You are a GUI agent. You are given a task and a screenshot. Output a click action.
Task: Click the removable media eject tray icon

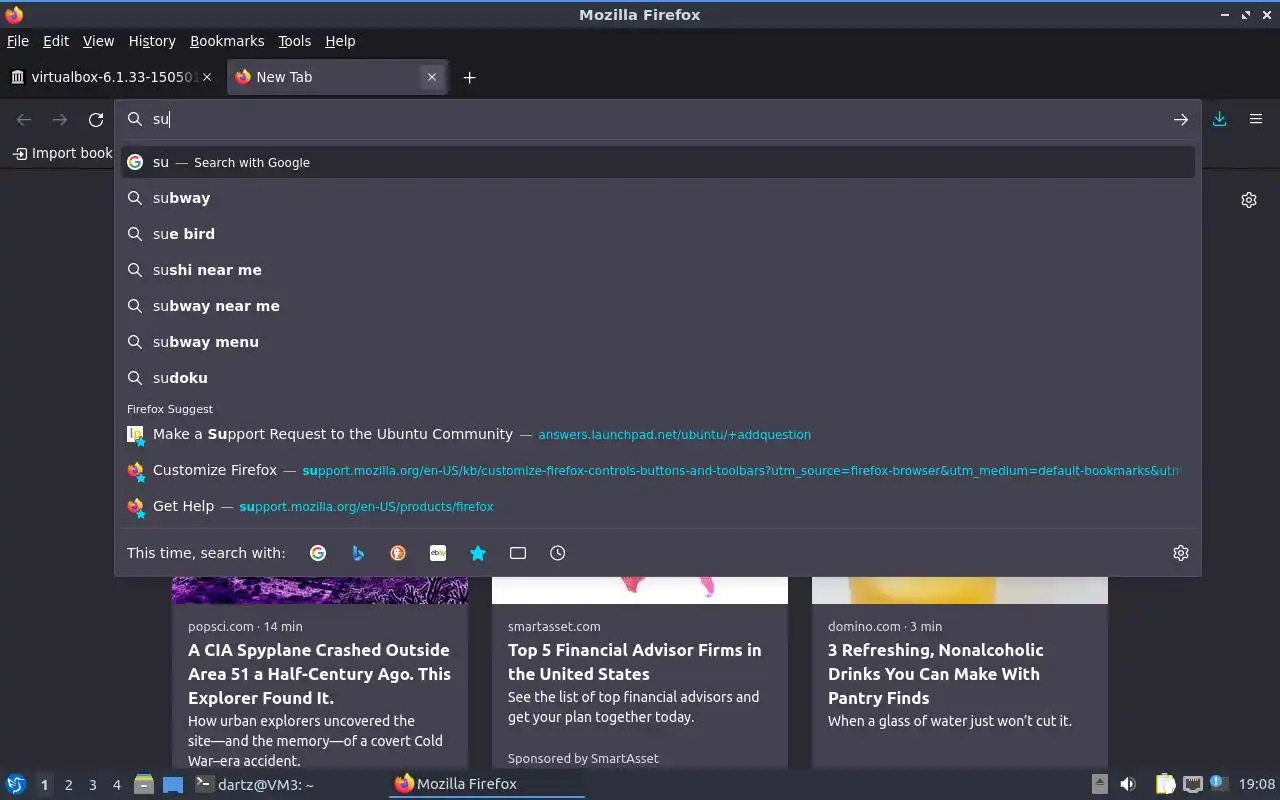(1099, 784)
